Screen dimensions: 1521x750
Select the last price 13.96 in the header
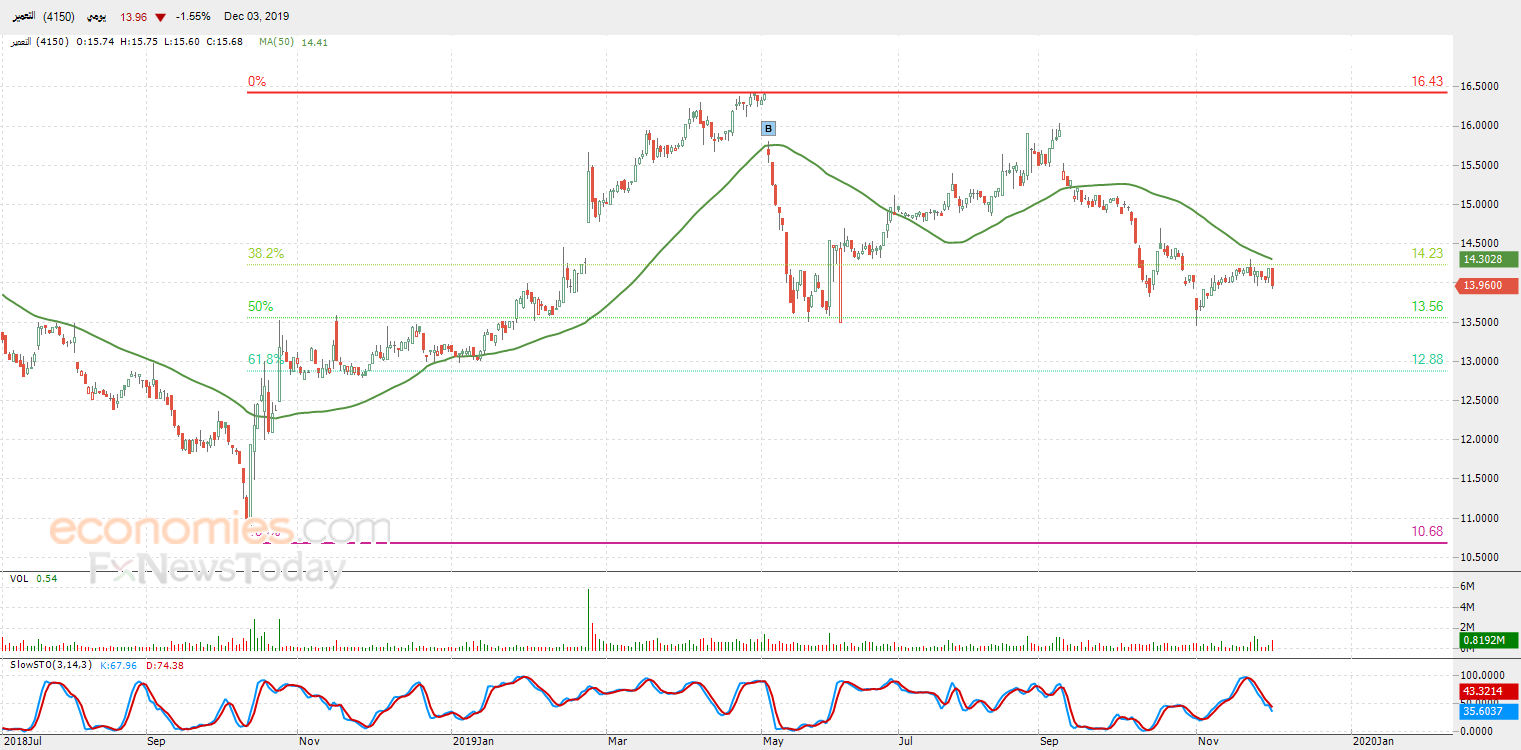tap(133, 16)
